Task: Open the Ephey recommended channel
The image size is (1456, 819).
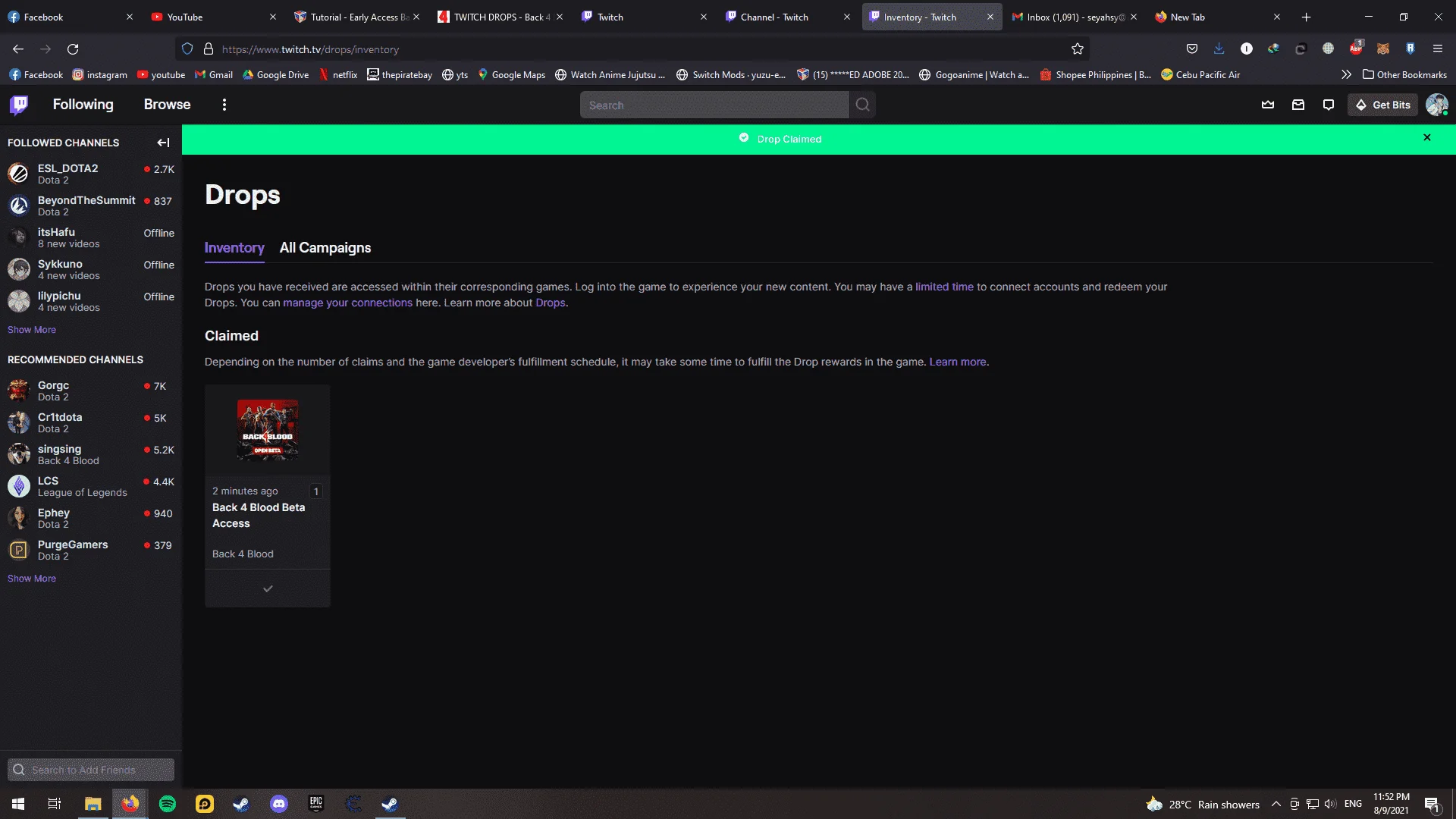Action: coord(91,518)
